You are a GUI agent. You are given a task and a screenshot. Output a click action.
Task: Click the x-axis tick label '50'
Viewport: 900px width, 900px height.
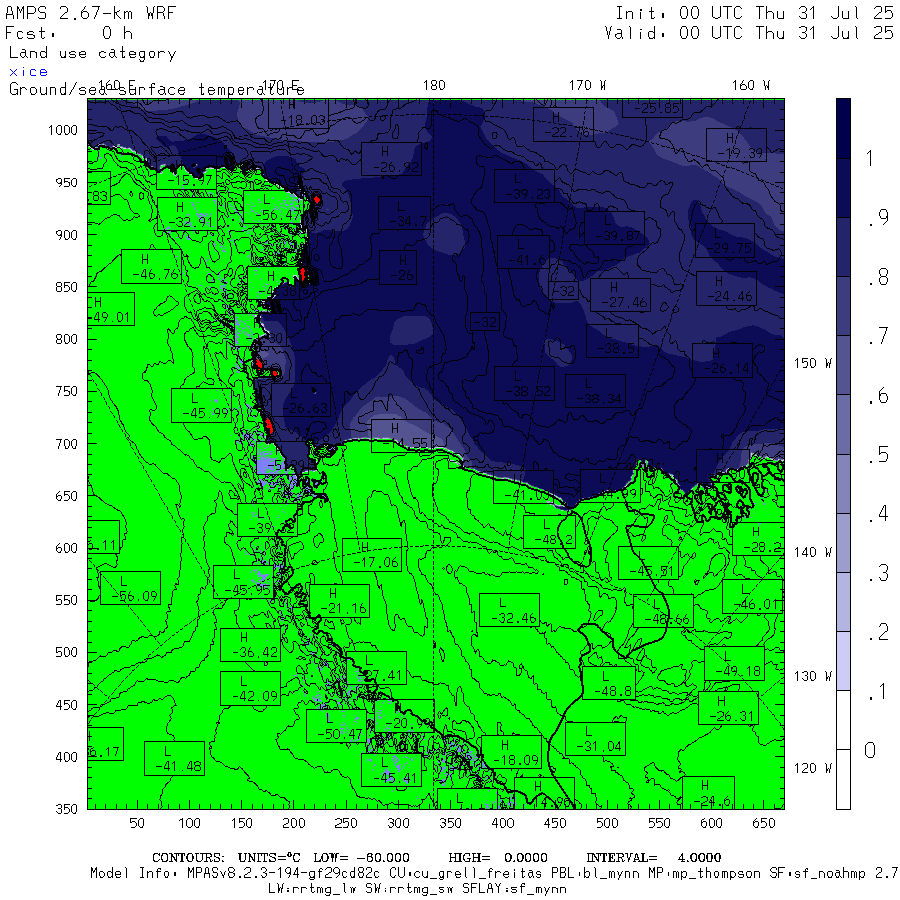[137, 823]
